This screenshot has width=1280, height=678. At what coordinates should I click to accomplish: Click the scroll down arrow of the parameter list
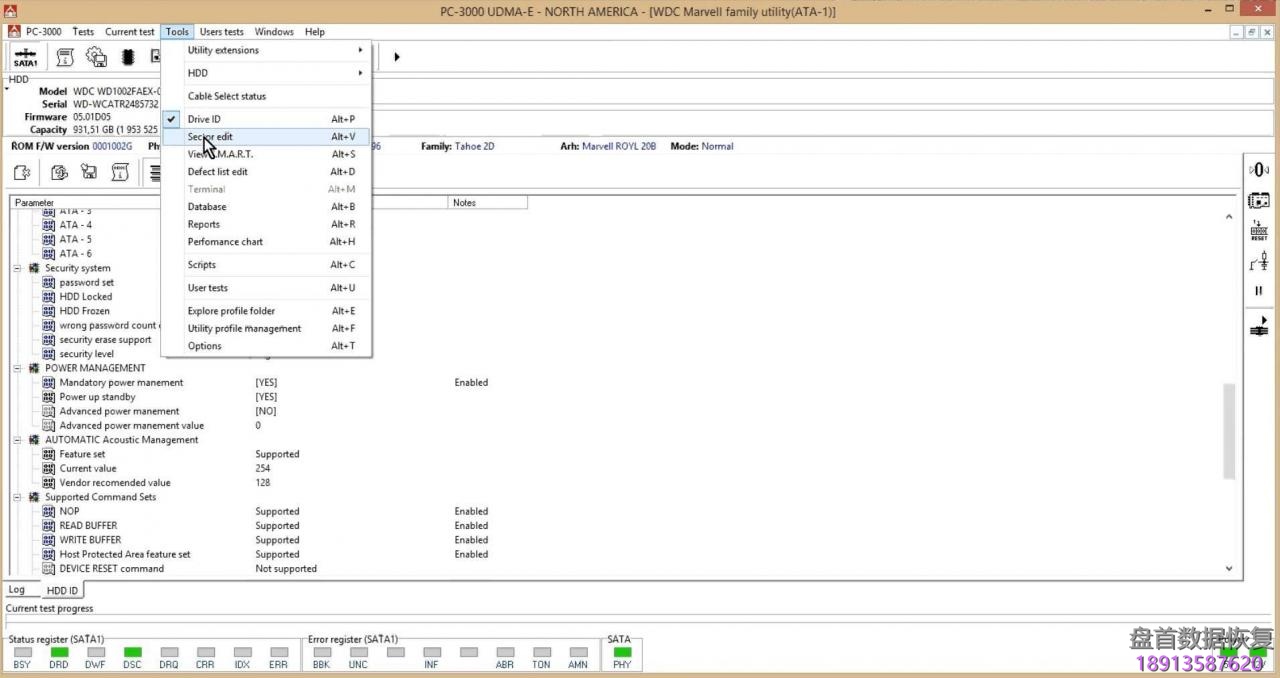[x=1229, y=568]
